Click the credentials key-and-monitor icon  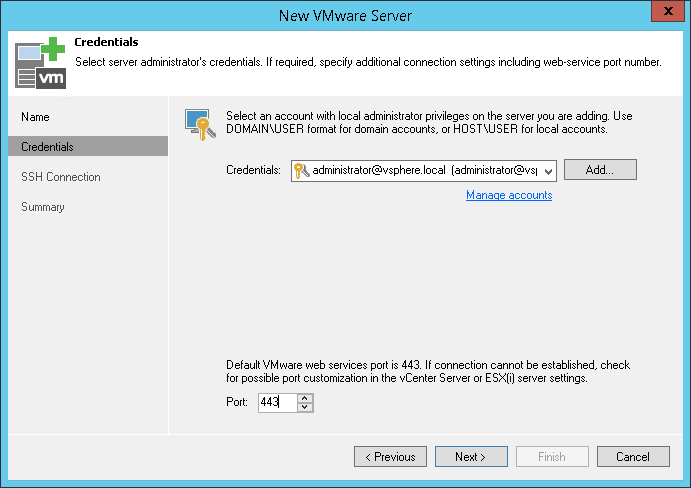200,125
